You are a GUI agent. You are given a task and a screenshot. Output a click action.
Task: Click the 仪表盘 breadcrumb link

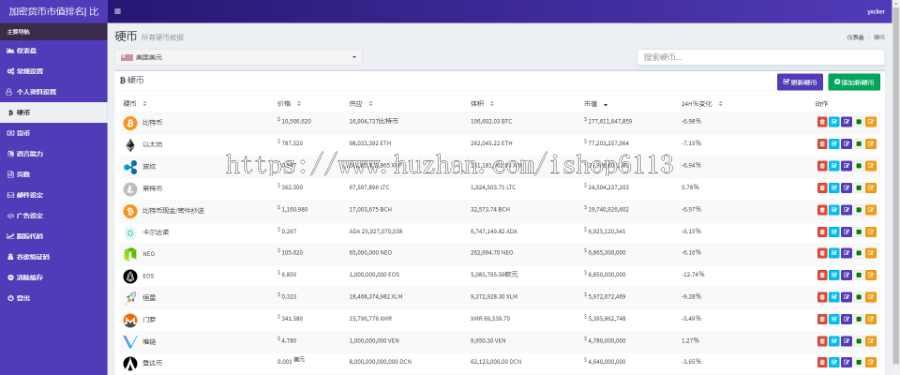click(855, 37)
